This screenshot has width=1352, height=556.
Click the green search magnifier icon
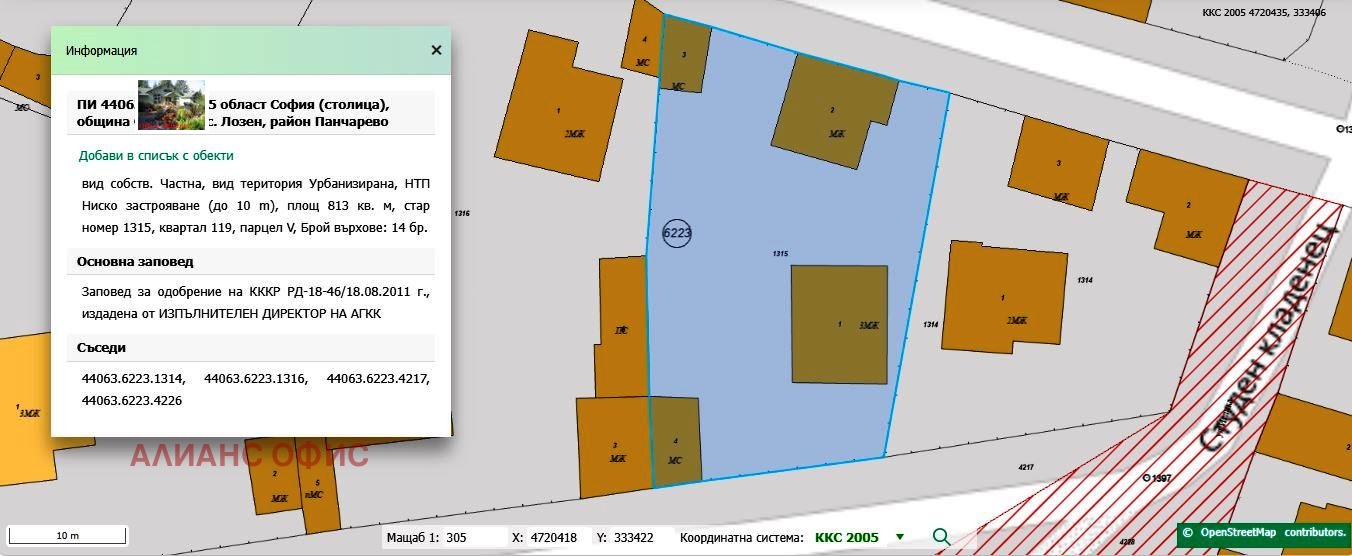(x=941, y=537)
